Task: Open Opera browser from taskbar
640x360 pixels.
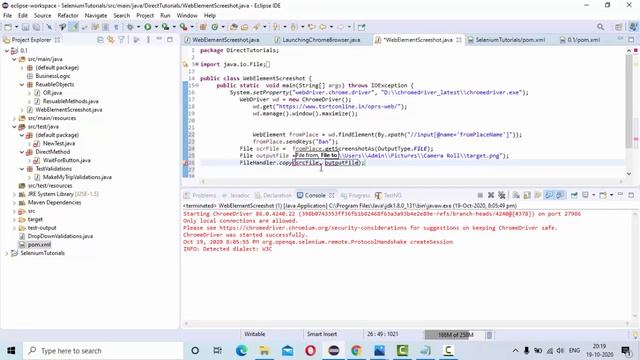Action: tap(310, 350)
